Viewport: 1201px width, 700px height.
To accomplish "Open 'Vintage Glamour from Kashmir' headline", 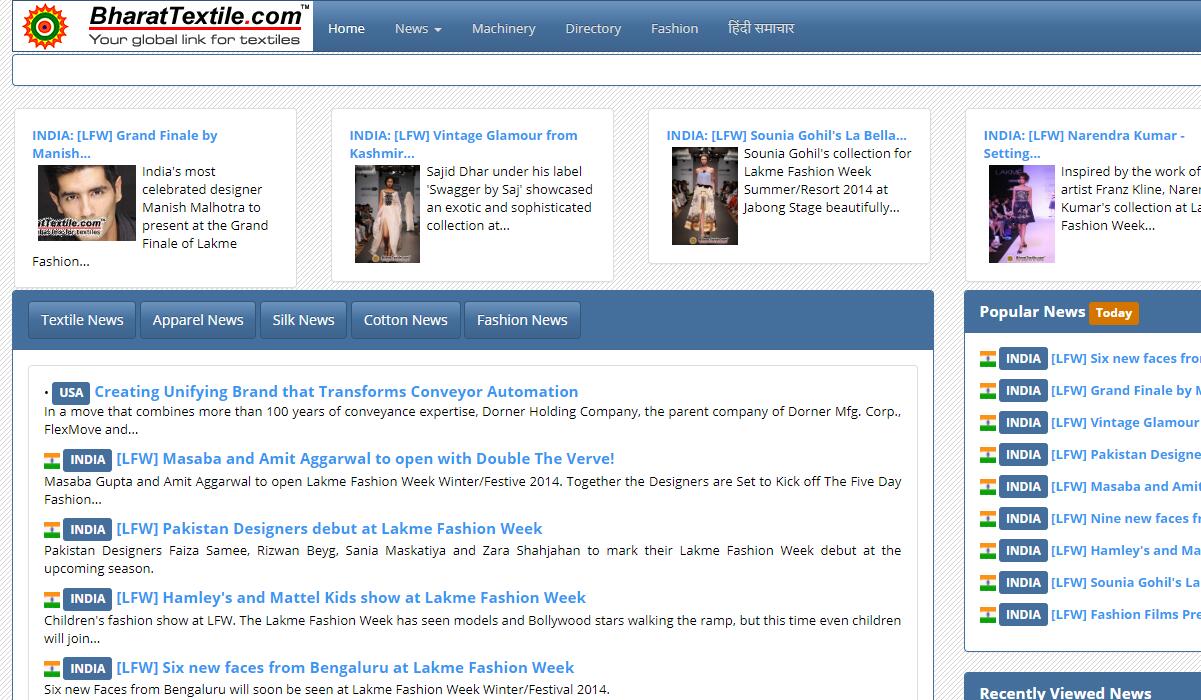I will [x=463, y=144].
